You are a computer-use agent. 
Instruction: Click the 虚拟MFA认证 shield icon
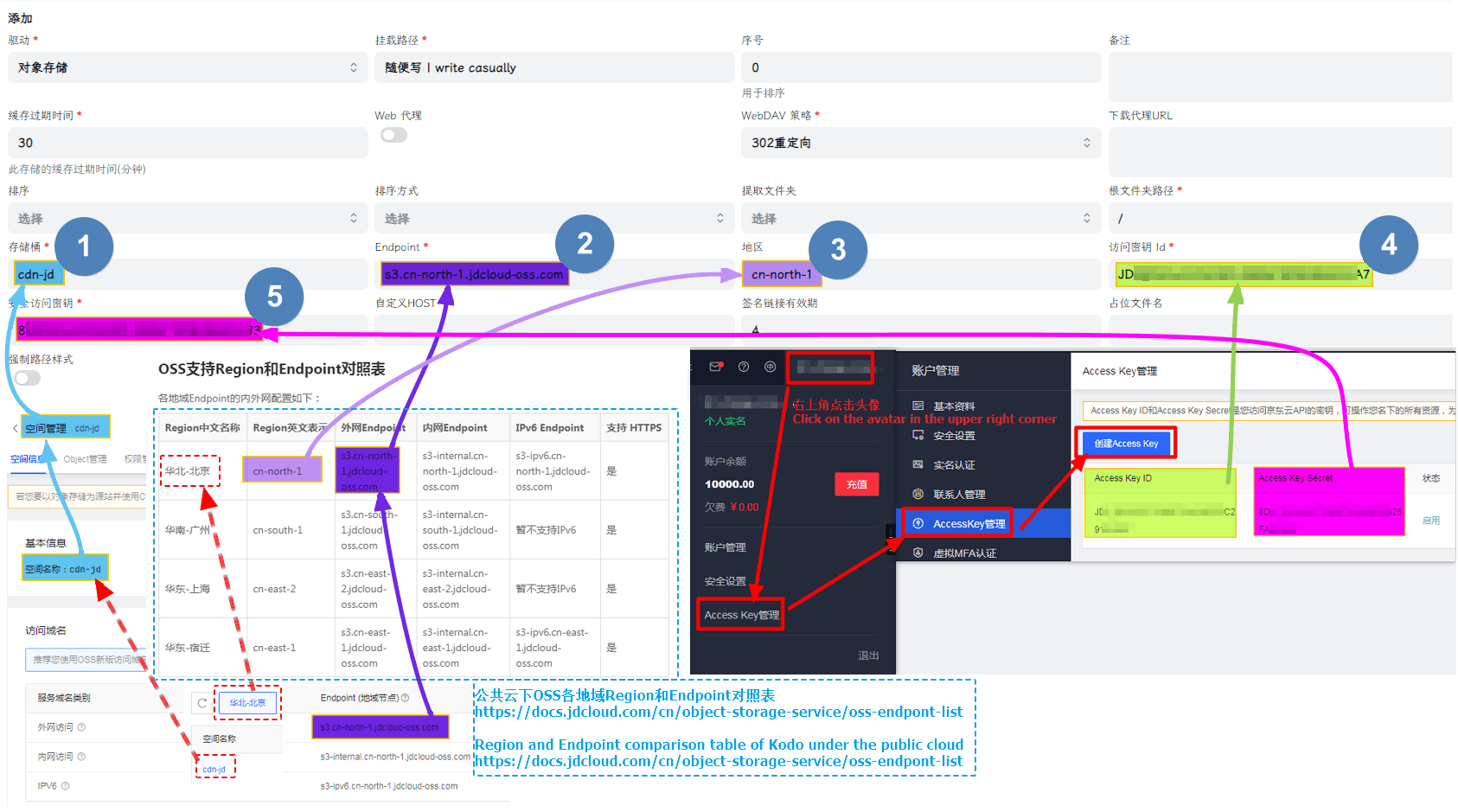[x=918, y=553]
